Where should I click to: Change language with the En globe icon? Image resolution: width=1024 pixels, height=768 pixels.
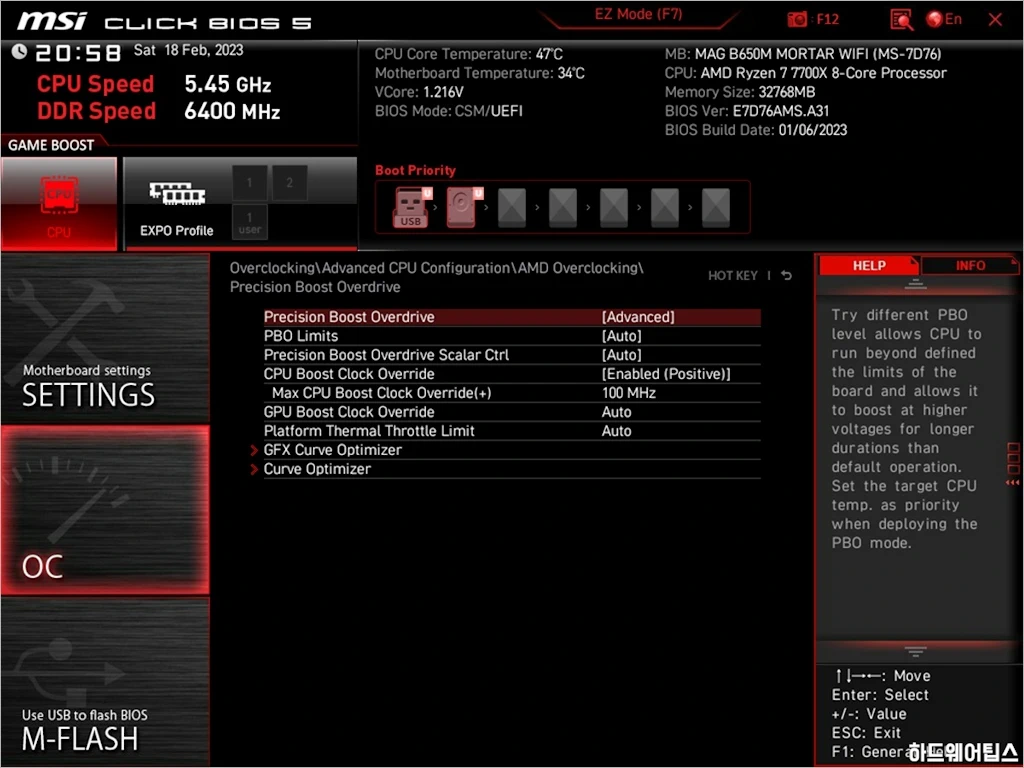coord(944,20)
